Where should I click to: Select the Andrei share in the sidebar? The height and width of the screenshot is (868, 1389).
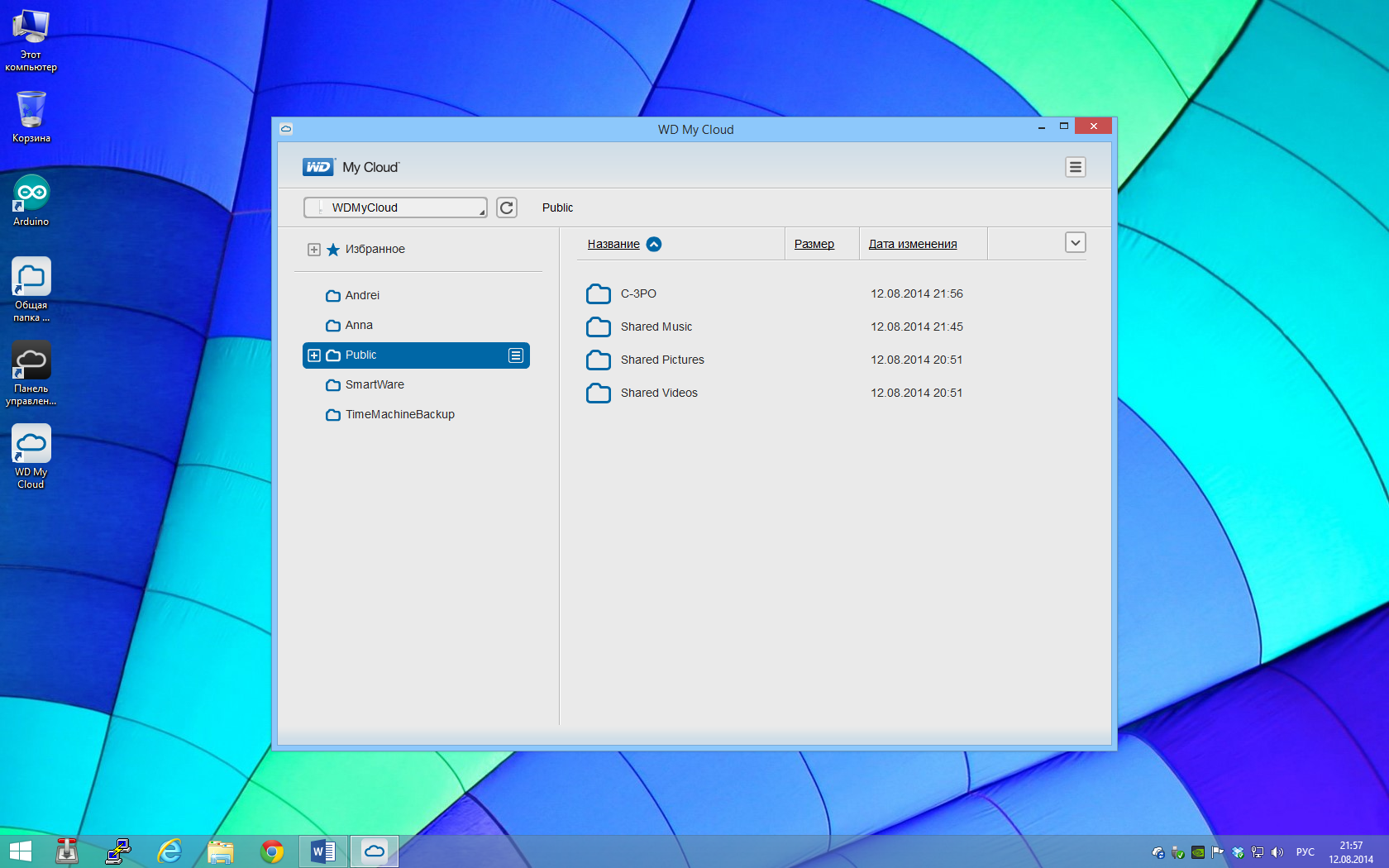click(362, 295)
